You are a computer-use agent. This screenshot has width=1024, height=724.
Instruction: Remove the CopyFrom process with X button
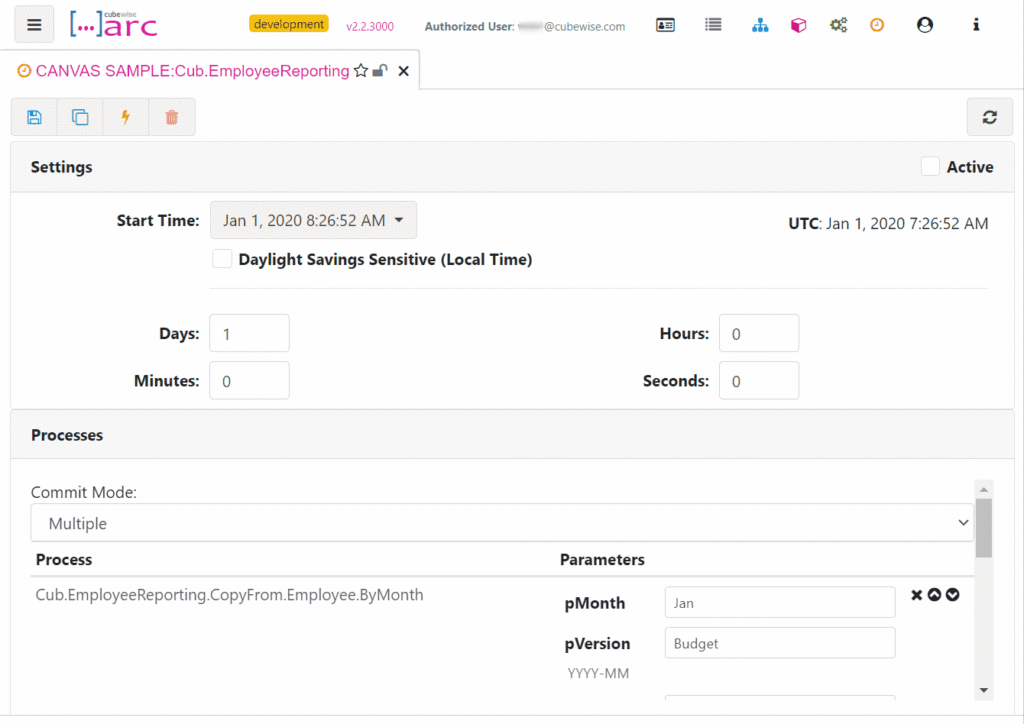click(x=916, y=595)
